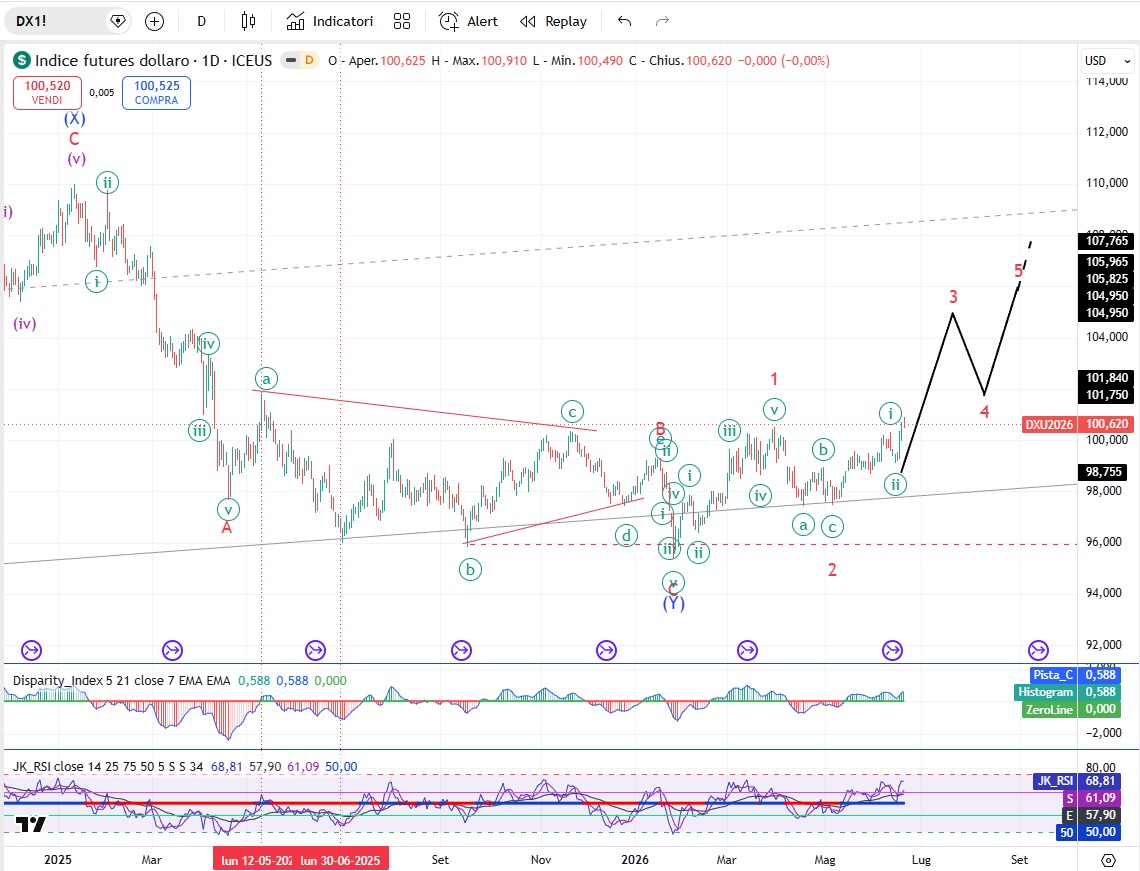Select the red A wave label

pyautogui.click(x=226, y=528)
